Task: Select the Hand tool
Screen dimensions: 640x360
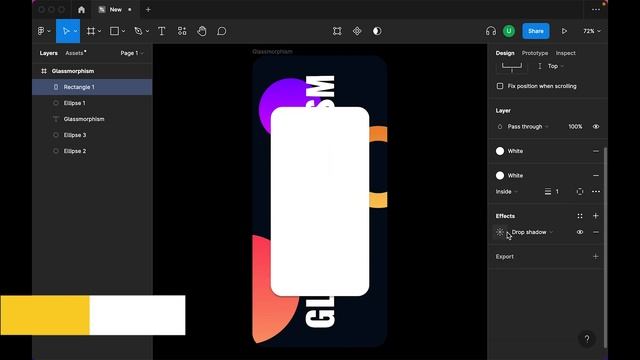Action: tap(202, 31)
